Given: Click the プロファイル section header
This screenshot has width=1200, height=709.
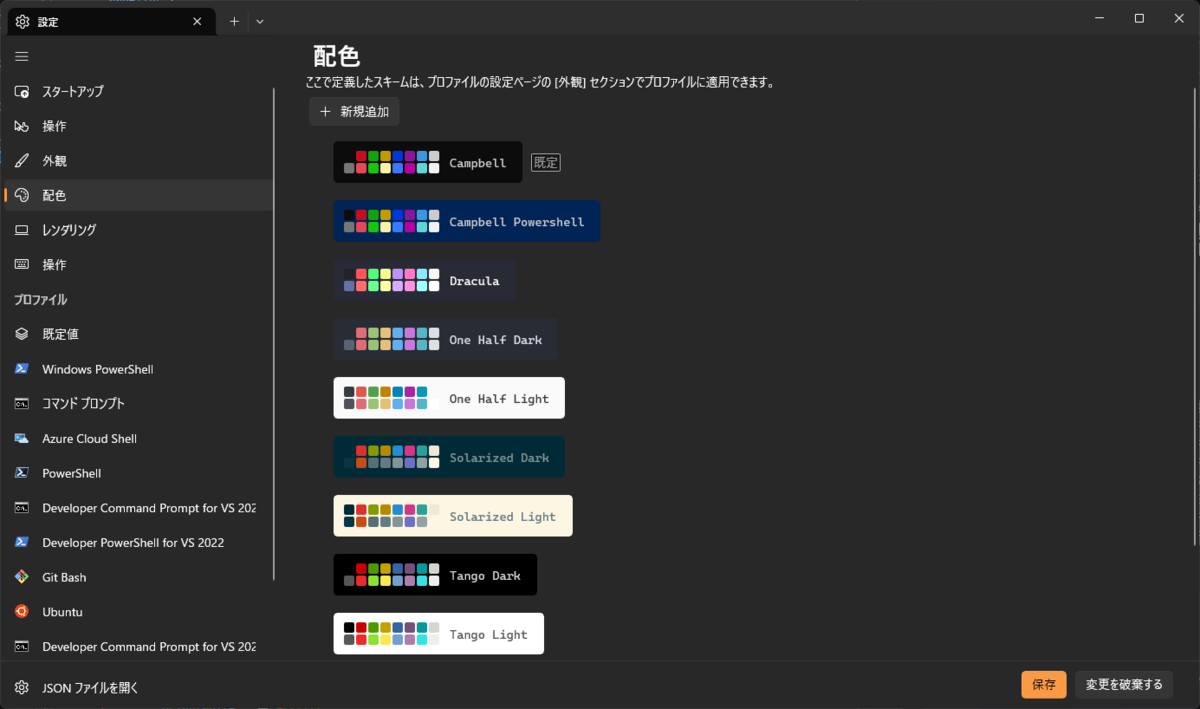Looking at the screenshot, I should (x=40, y=300).
